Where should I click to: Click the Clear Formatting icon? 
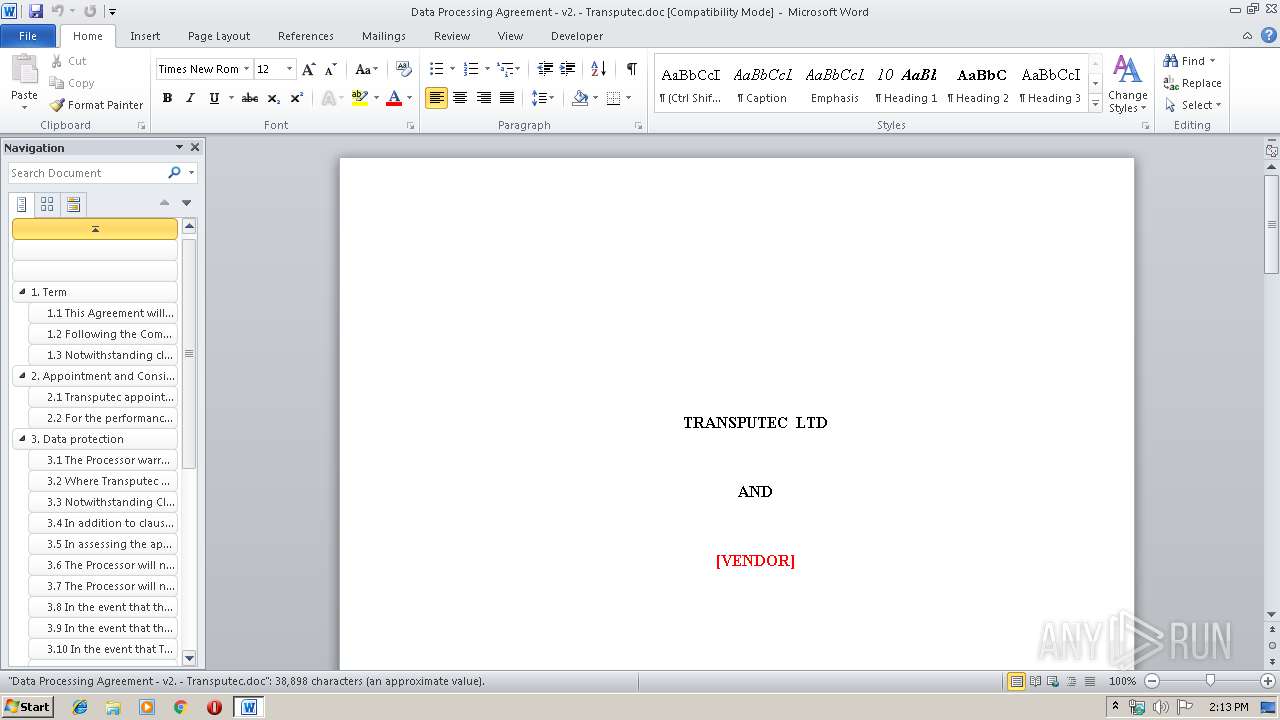(x=404, y=69)
